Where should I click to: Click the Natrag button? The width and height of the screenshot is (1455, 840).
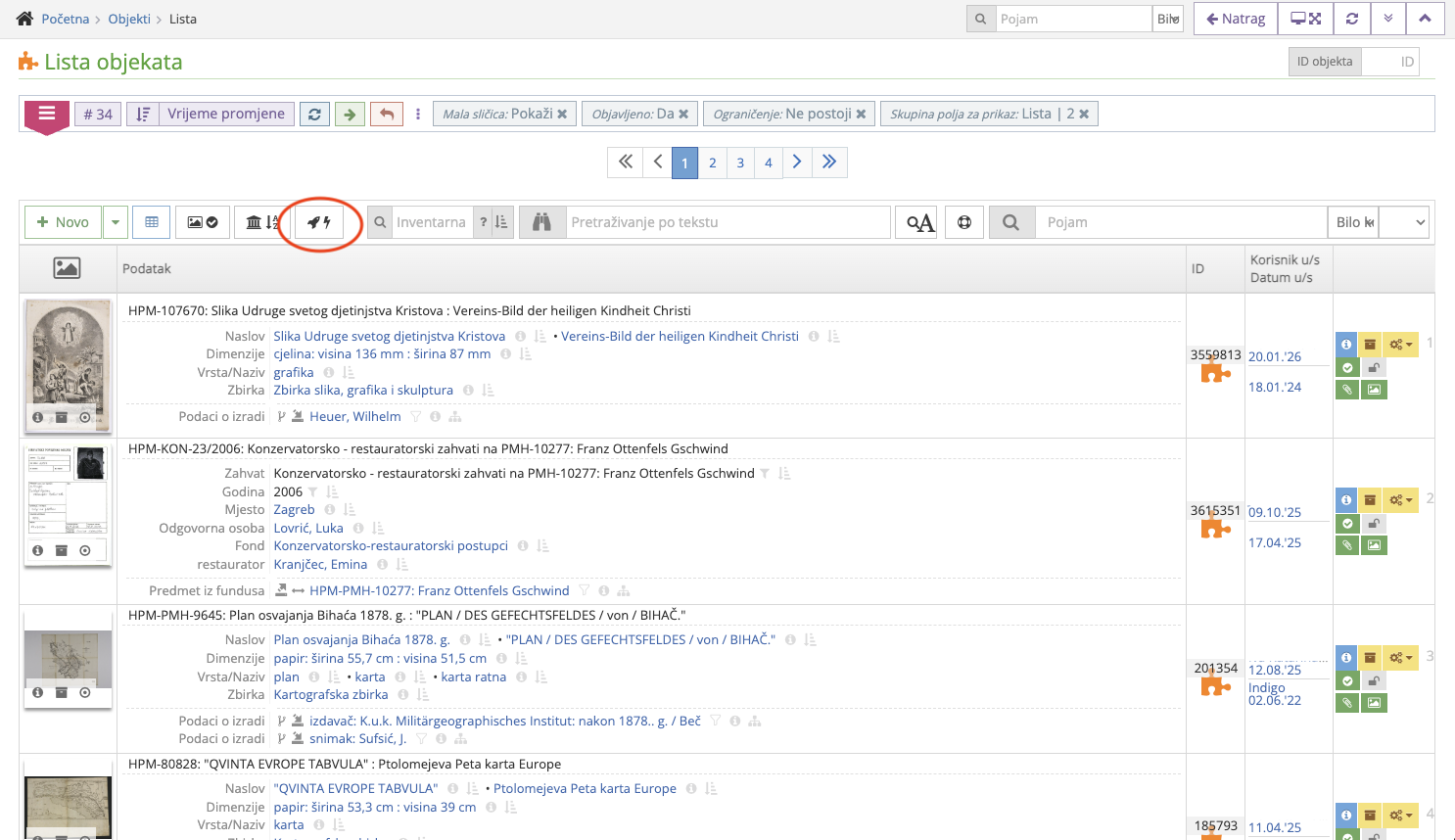1236,19
